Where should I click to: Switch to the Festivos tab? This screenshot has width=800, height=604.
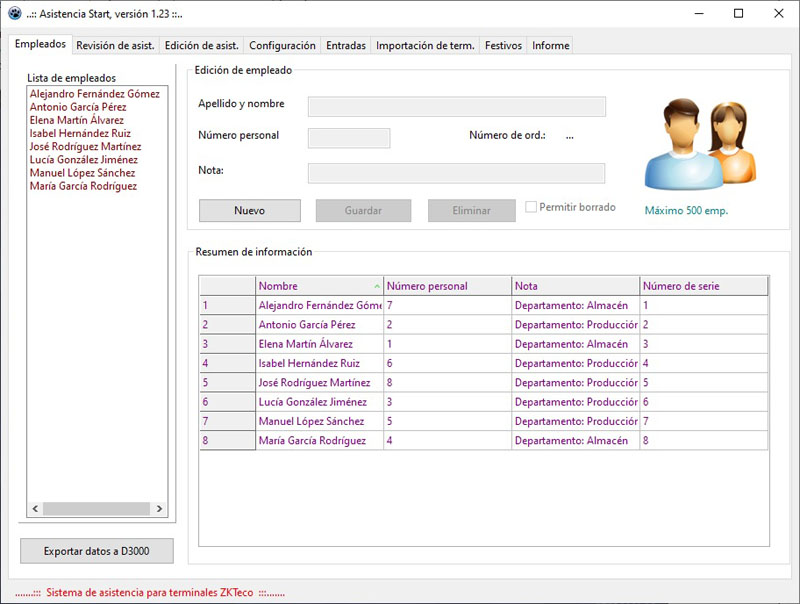(503, 46)
